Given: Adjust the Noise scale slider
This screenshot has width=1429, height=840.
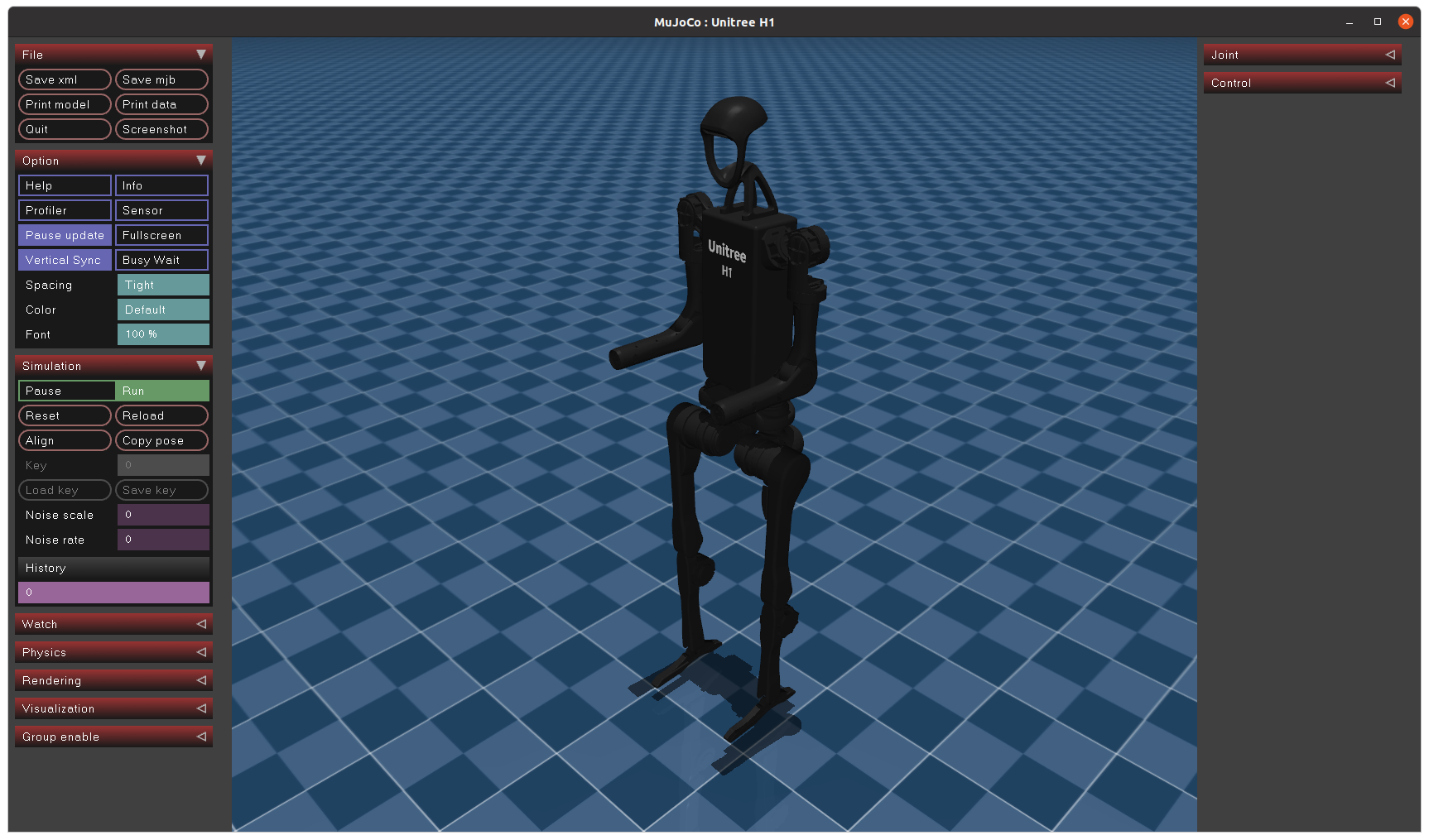Looking at the screenshot, I should (163, 515).
